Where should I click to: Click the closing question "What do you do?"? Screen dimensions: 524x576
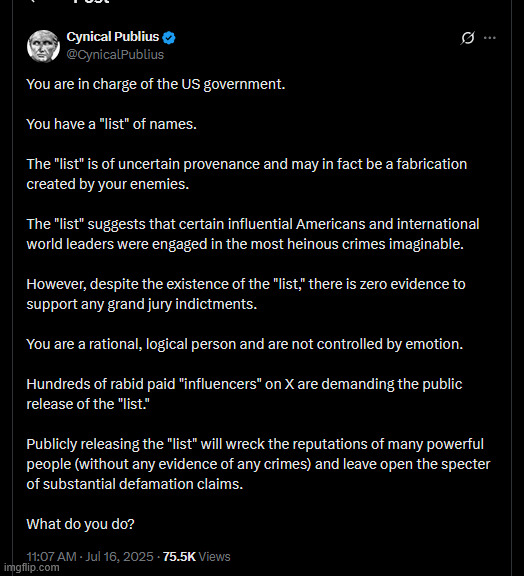tap(80, 524)
